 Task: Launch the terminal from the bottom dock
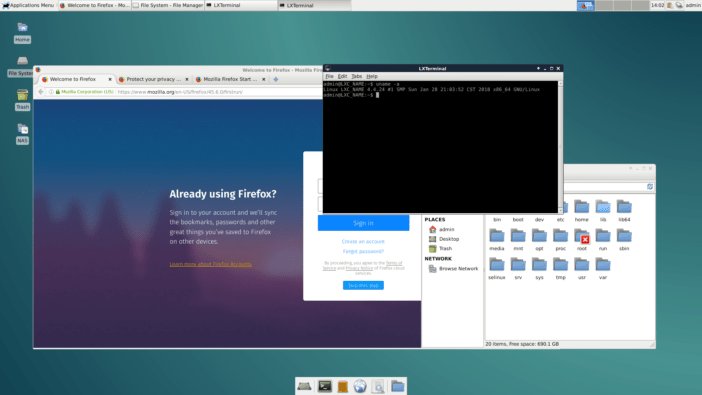click(x=325, y=386)
